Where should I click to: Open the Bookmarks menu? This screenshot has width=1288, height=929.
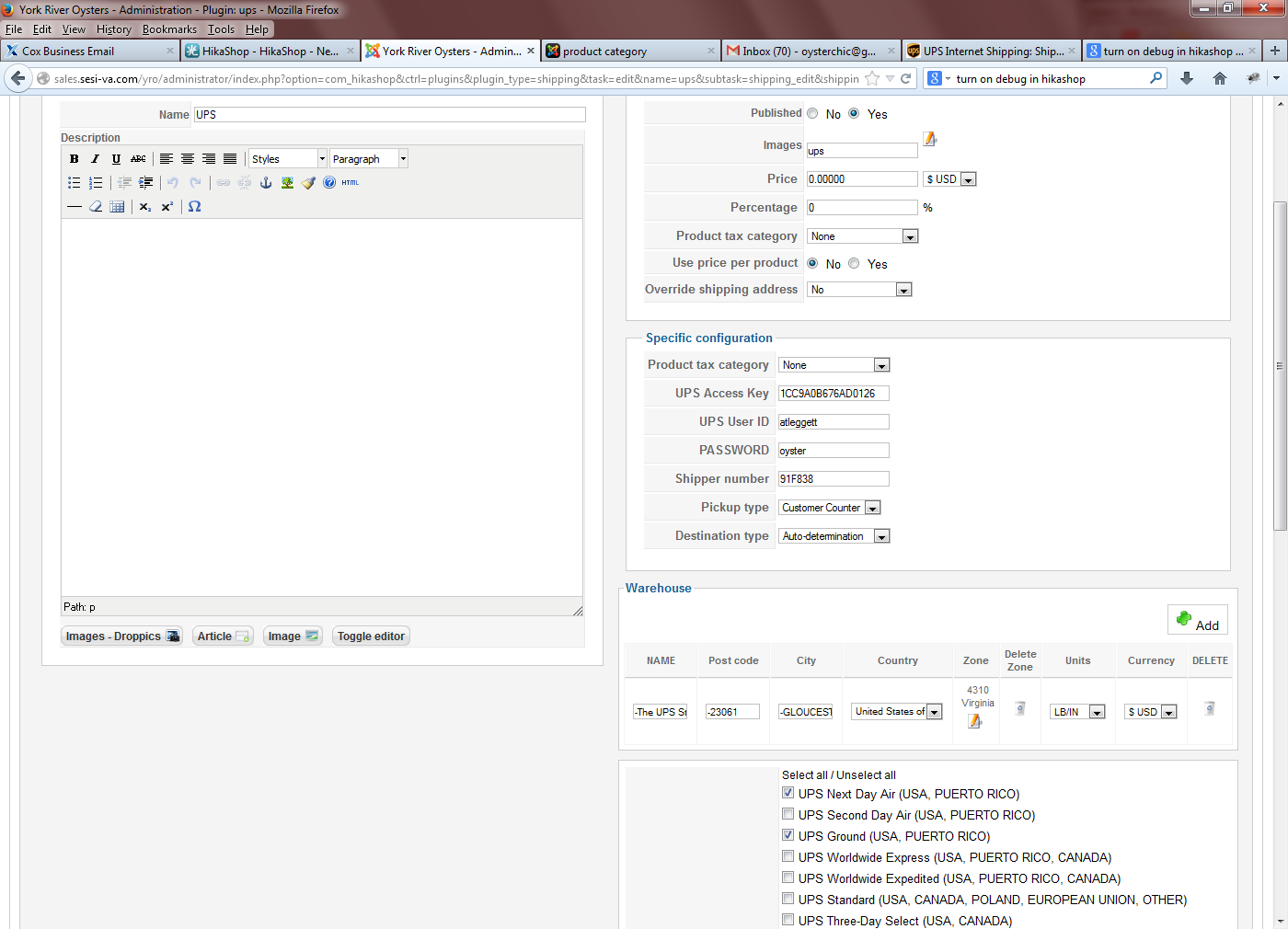point(169,29)
